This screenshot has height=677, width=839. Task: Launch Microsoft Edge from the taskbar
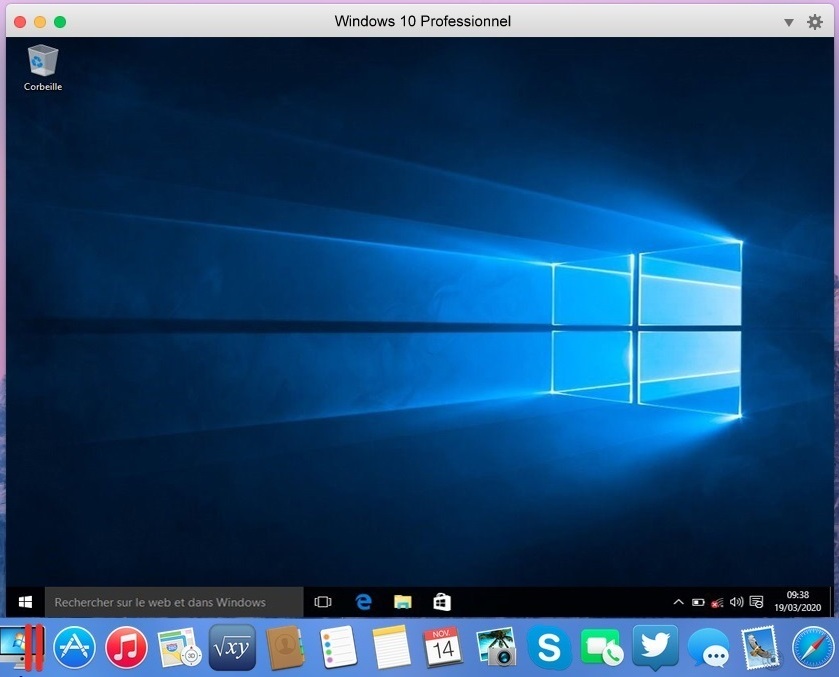[x=363, y=602]
